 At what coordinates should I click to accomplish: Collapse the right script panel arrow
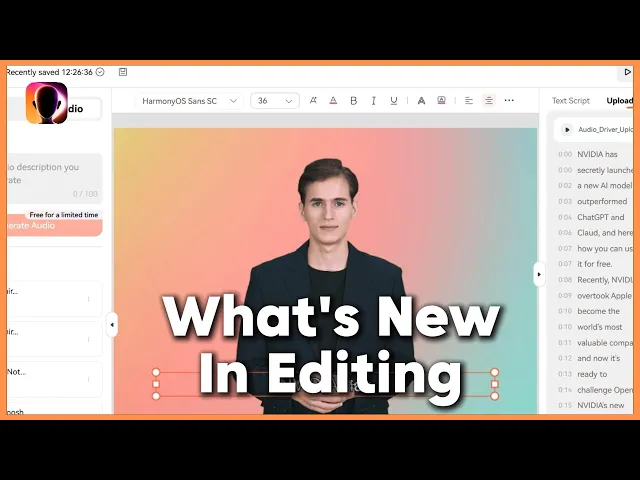539,274
